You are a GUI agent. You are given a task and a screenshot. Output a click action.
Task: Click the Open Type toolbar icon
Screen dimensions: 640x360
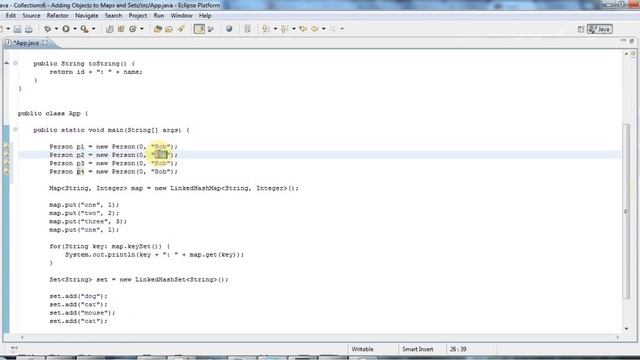click(x=158, y=29)
